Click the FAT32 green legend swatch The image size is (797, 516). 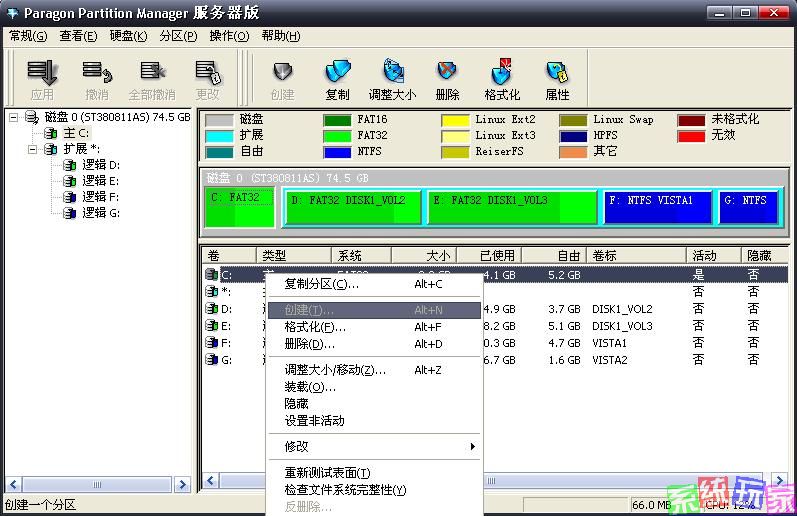337,136
